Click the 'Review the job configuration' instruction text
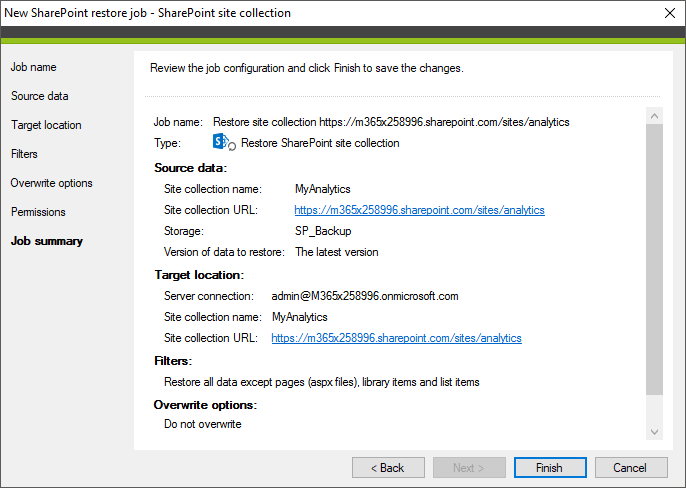 tap(307, 68)
